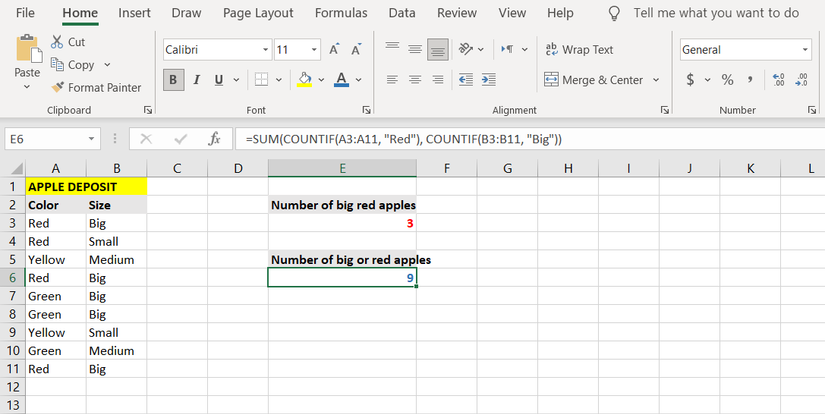Click the Tell me what you want field
The width and height of the screenshot is (825, 414).
point(716,13)
